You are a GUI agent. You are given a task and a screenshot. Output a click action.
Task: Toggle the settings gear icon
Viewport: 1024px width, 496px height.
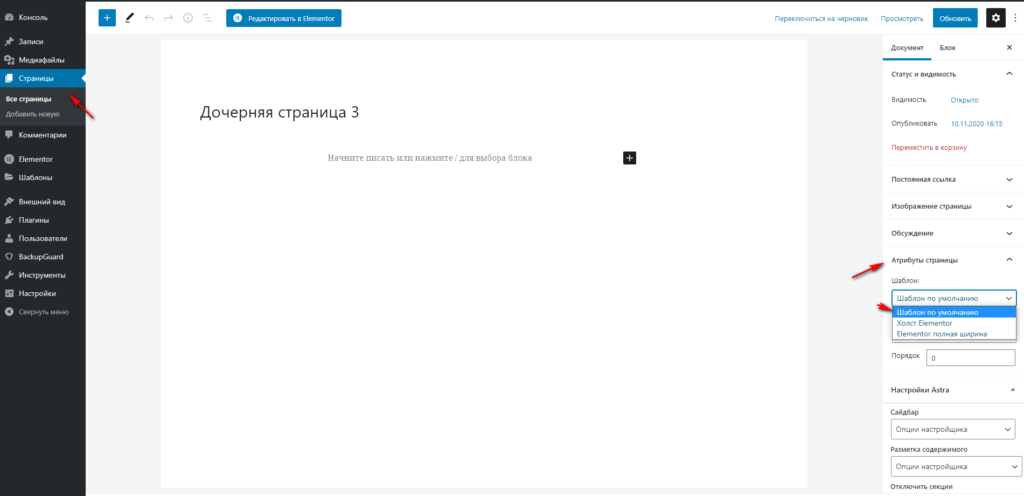click(995, 18)
